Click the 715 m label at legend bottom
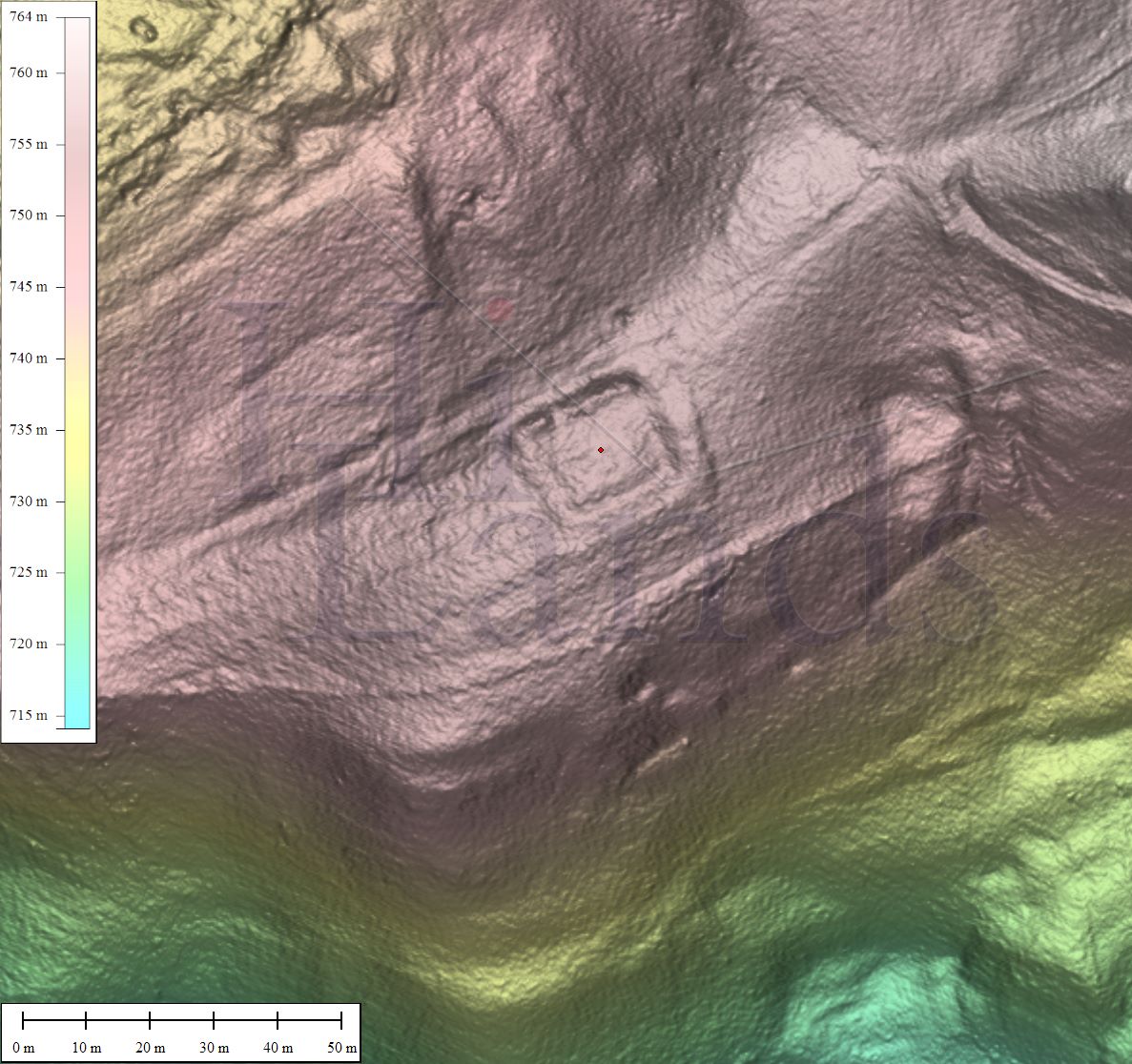This screenshot has width=1132, height=1064. pos(29,715)
